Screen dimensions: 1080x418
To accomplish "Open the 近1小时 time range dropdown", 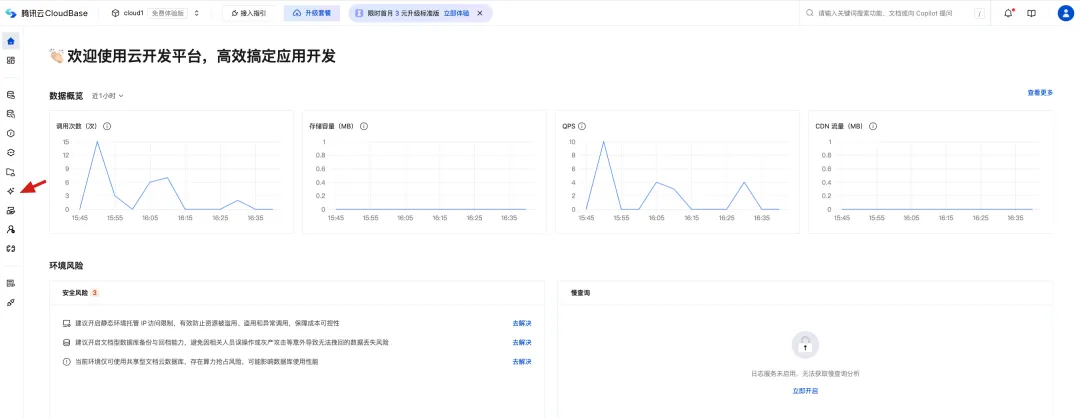I will (x=107, y=96).
